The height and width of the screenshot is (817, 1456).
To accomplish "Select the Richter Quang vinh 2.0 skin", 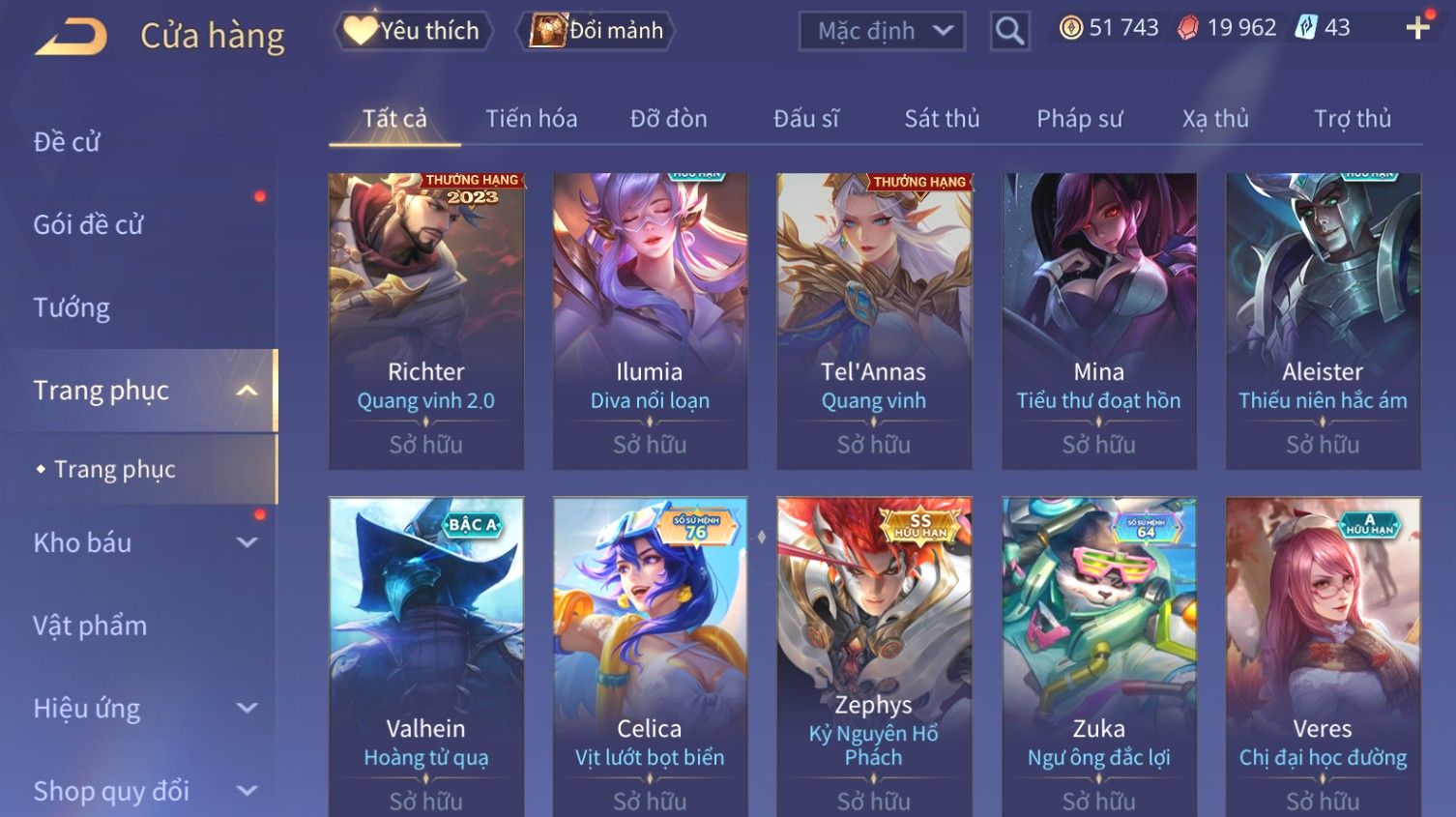I will click(x=426, y=321).
